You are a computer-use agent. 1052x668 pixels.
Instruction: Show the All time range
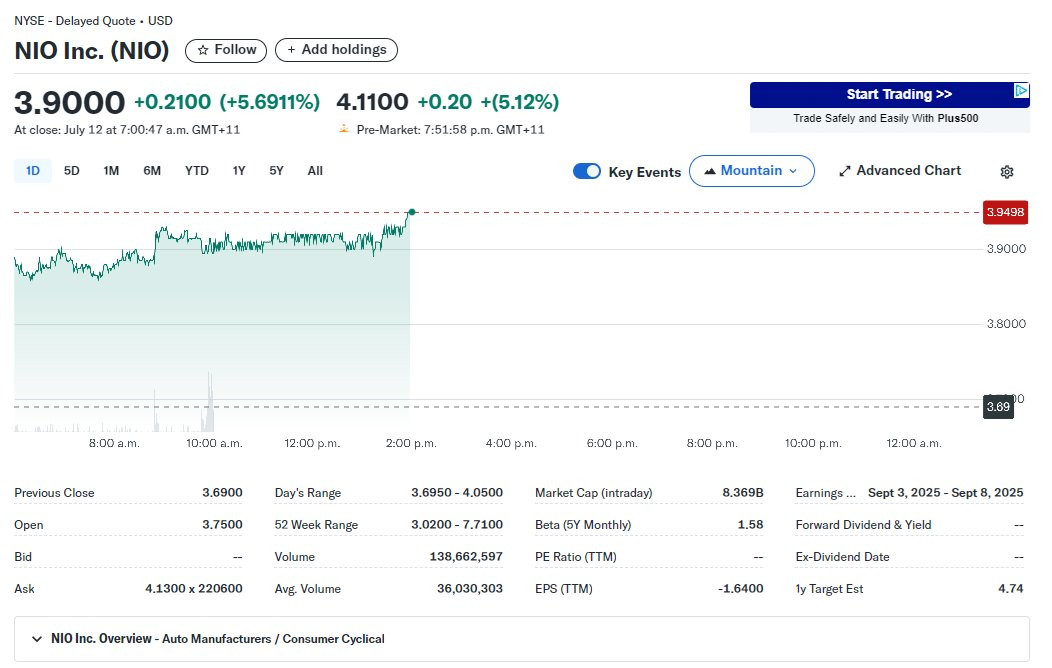(x=315, y=171)
